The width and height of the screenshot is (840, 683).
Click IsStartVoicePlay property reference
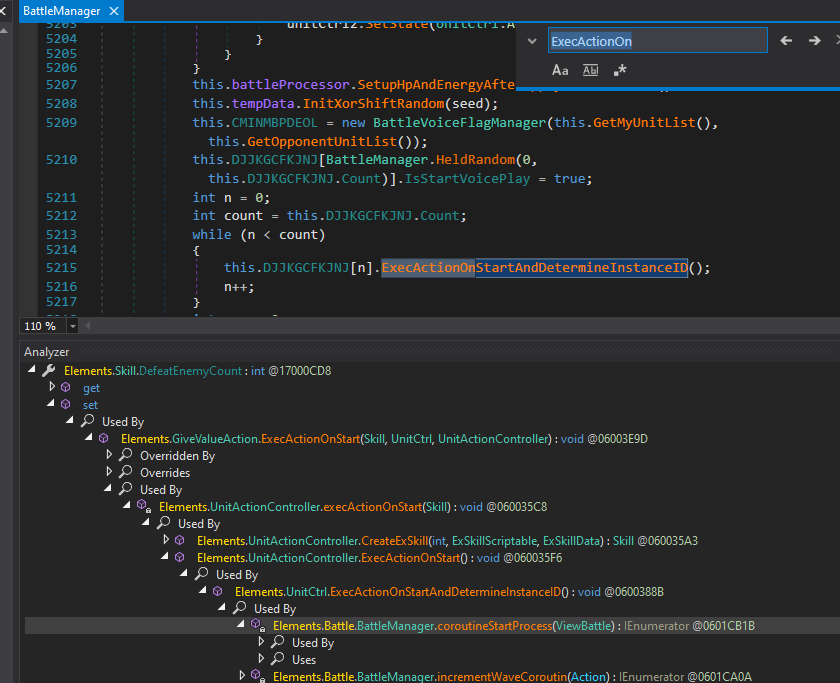[467, 178]
